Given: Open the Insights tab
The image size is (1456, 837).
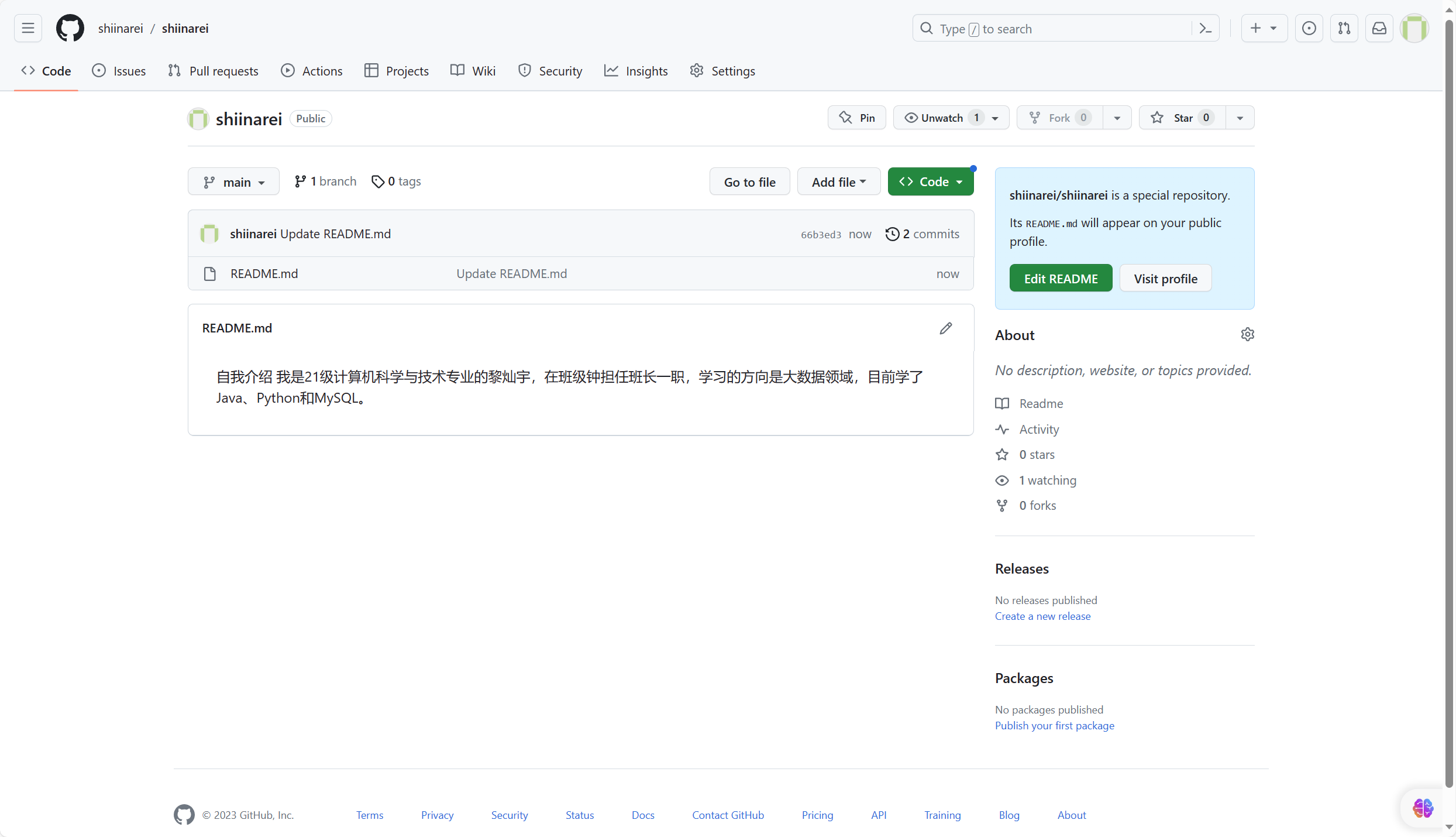Looking at the screenshot, I should 636,71.
